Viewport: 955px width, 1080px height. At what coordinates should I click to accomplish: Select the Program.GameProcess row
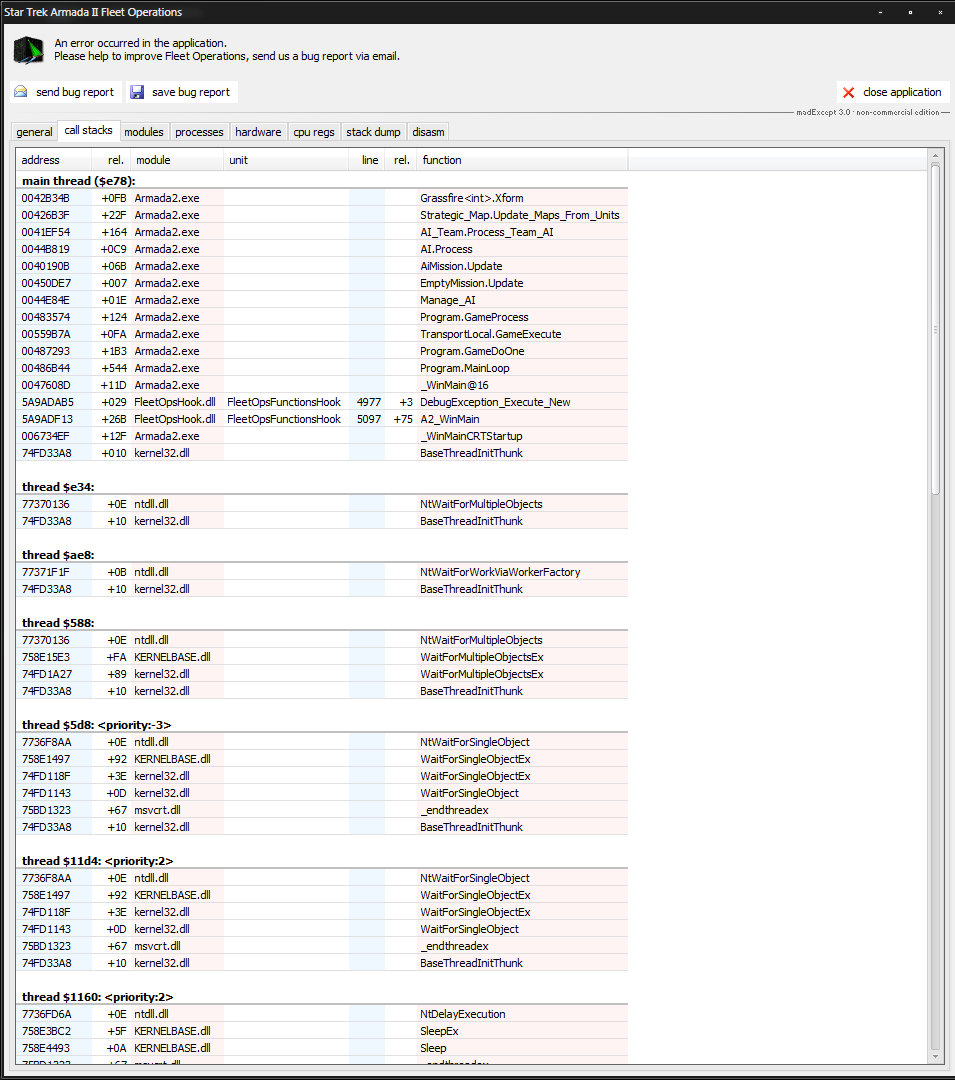[x=322, y=317]
